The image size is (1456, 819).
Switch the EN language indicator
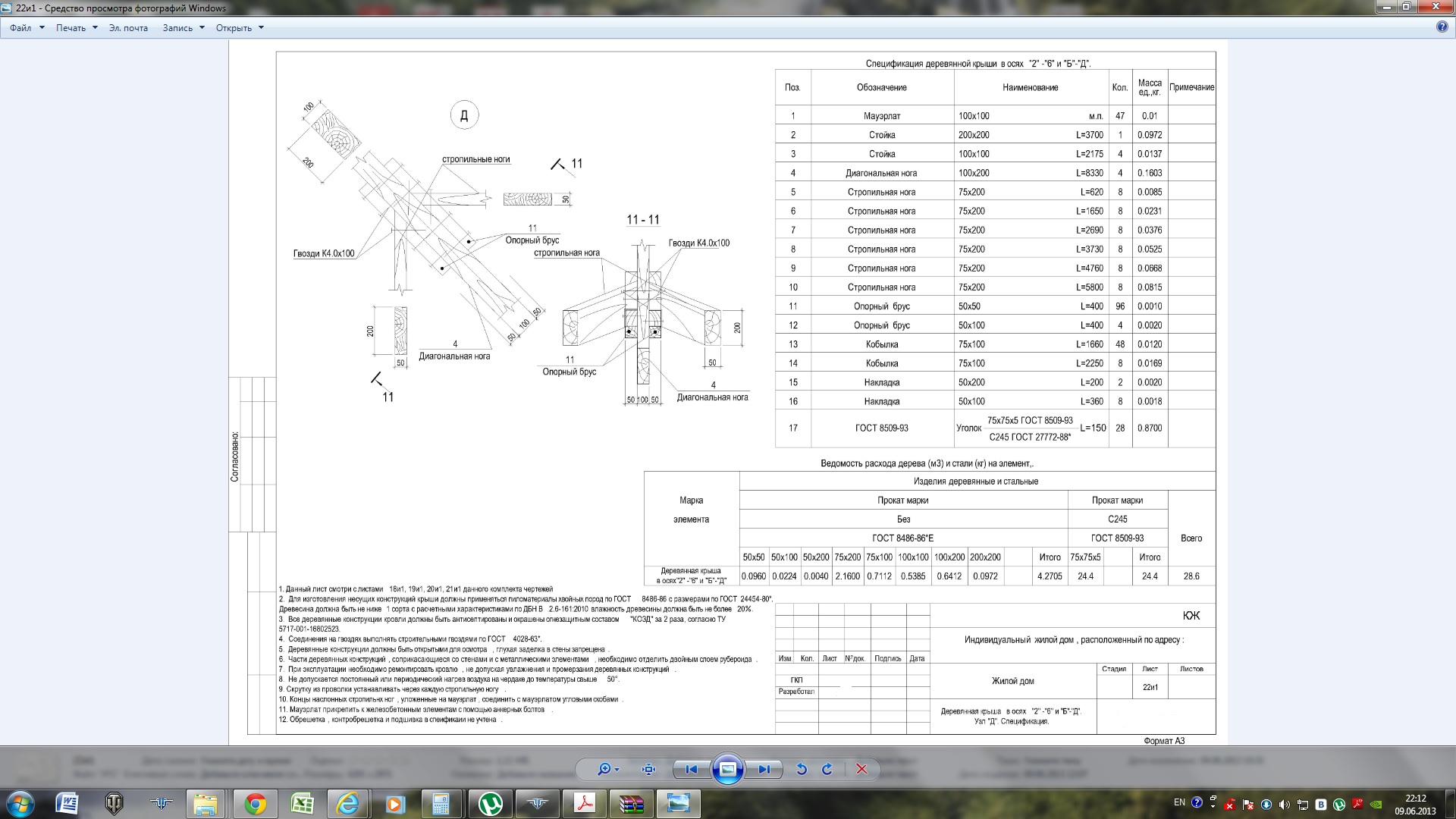click(x=1179, y=802)
